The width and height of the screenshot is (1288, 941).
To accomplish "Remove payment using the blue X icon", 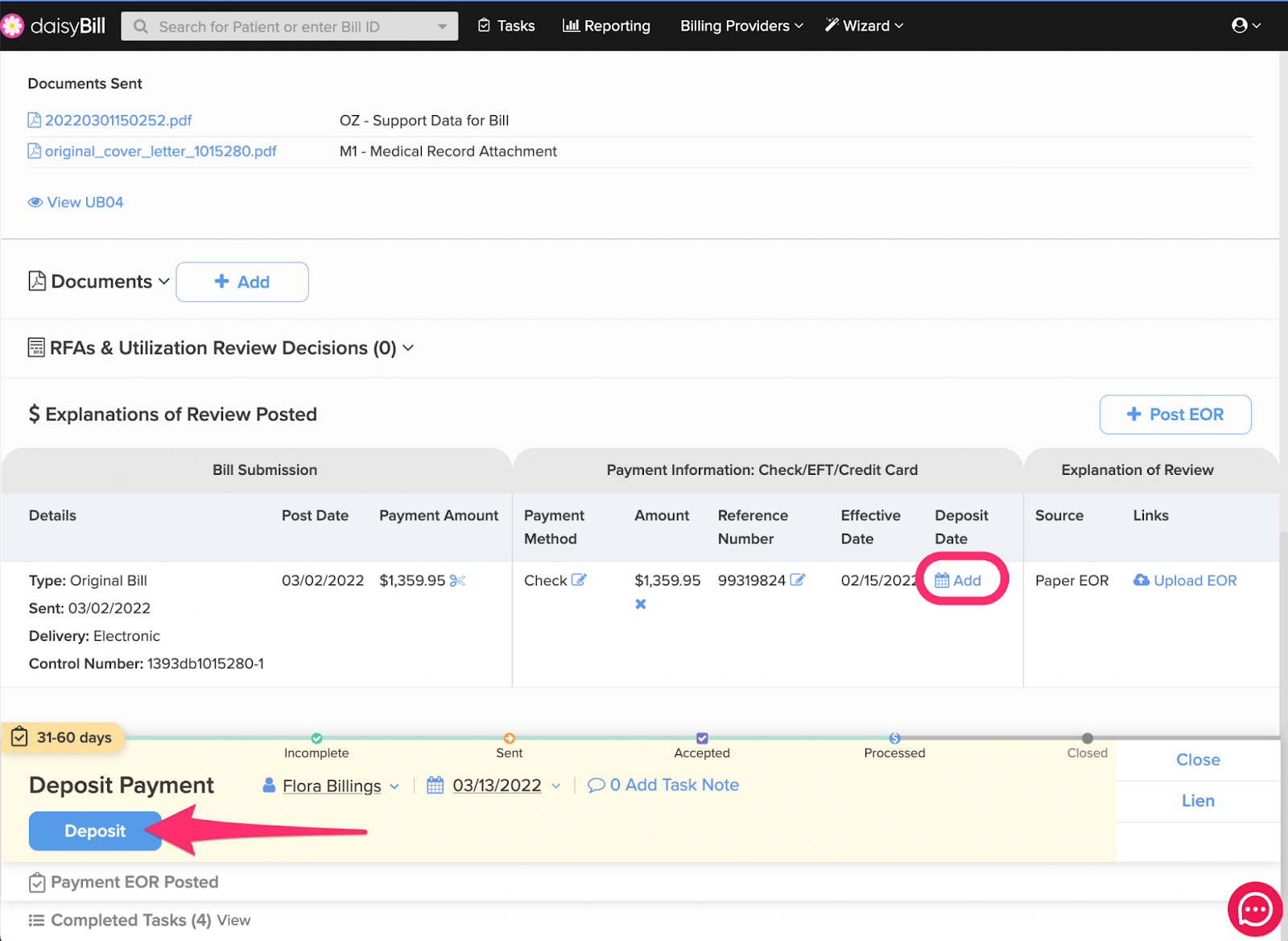I will click(641, 604).
